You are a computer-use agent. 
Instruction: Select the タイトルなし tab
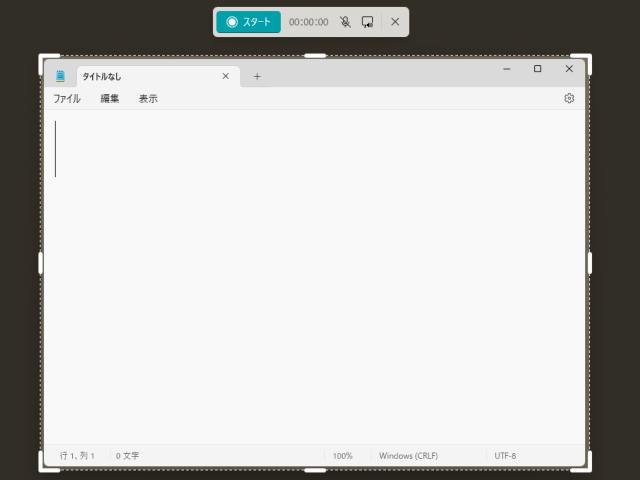(158, 76)
